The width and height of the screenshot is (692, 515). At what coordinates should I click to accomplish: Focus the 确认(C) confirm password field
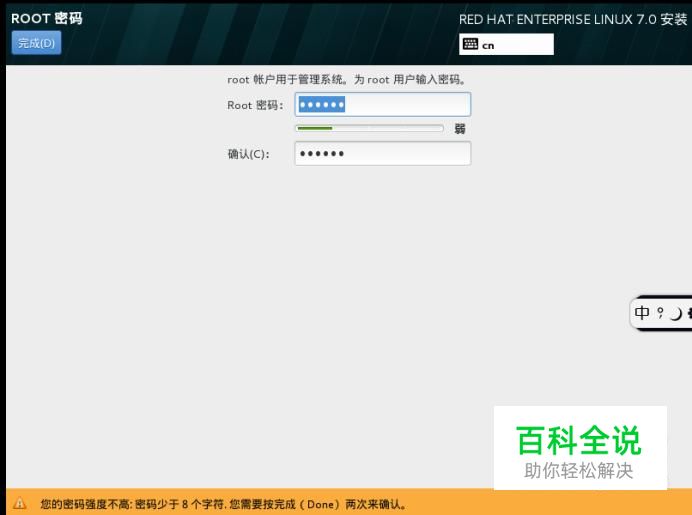point(383,154)
